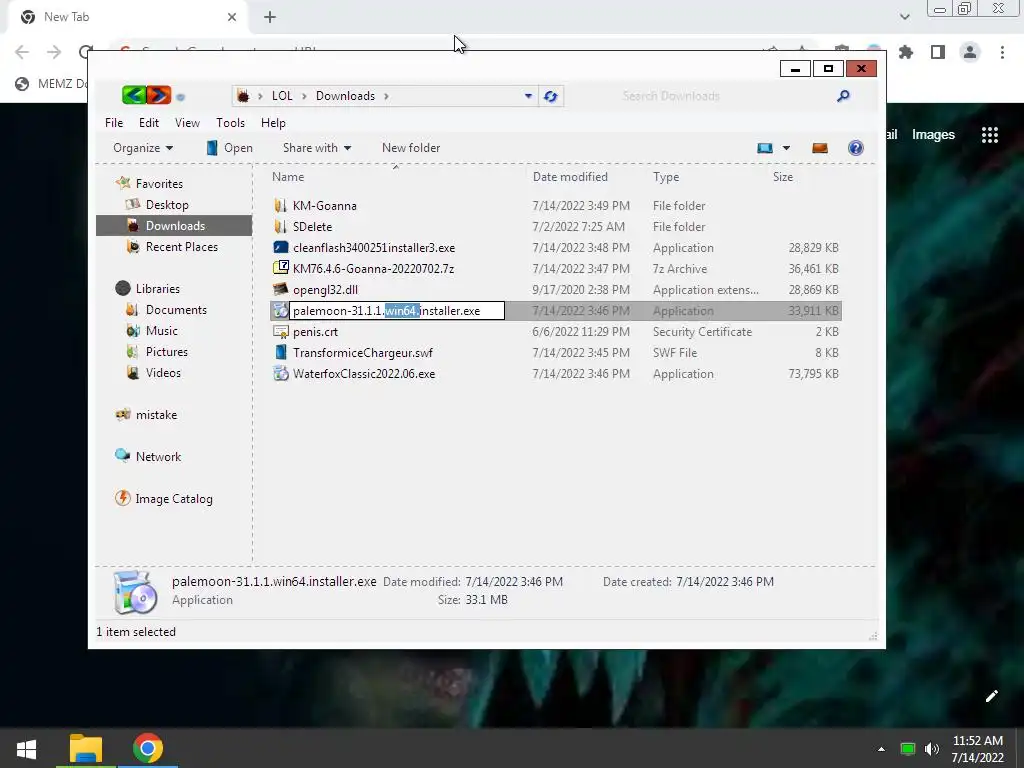The image size is (1024, 768).
Task: Open the view options dropdown arrow
Action: 786,148
